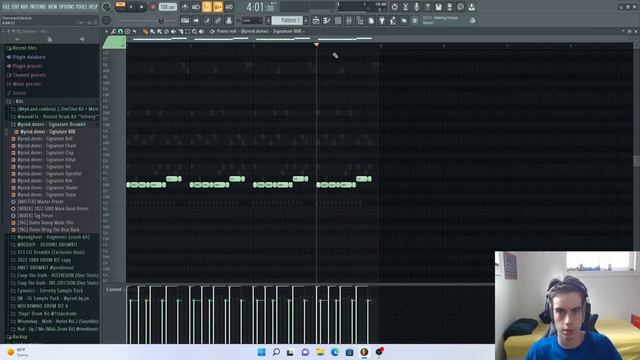This screenshot has width=640, height=360.
Task: Collapse the Kits folder
Action: coord(19,101)
